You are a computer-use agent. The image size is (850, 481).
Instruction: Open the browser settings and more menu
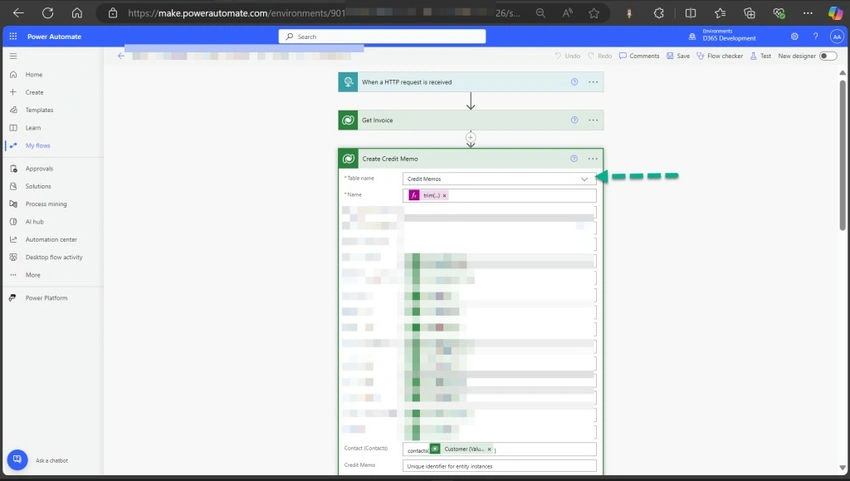[808, 13]
